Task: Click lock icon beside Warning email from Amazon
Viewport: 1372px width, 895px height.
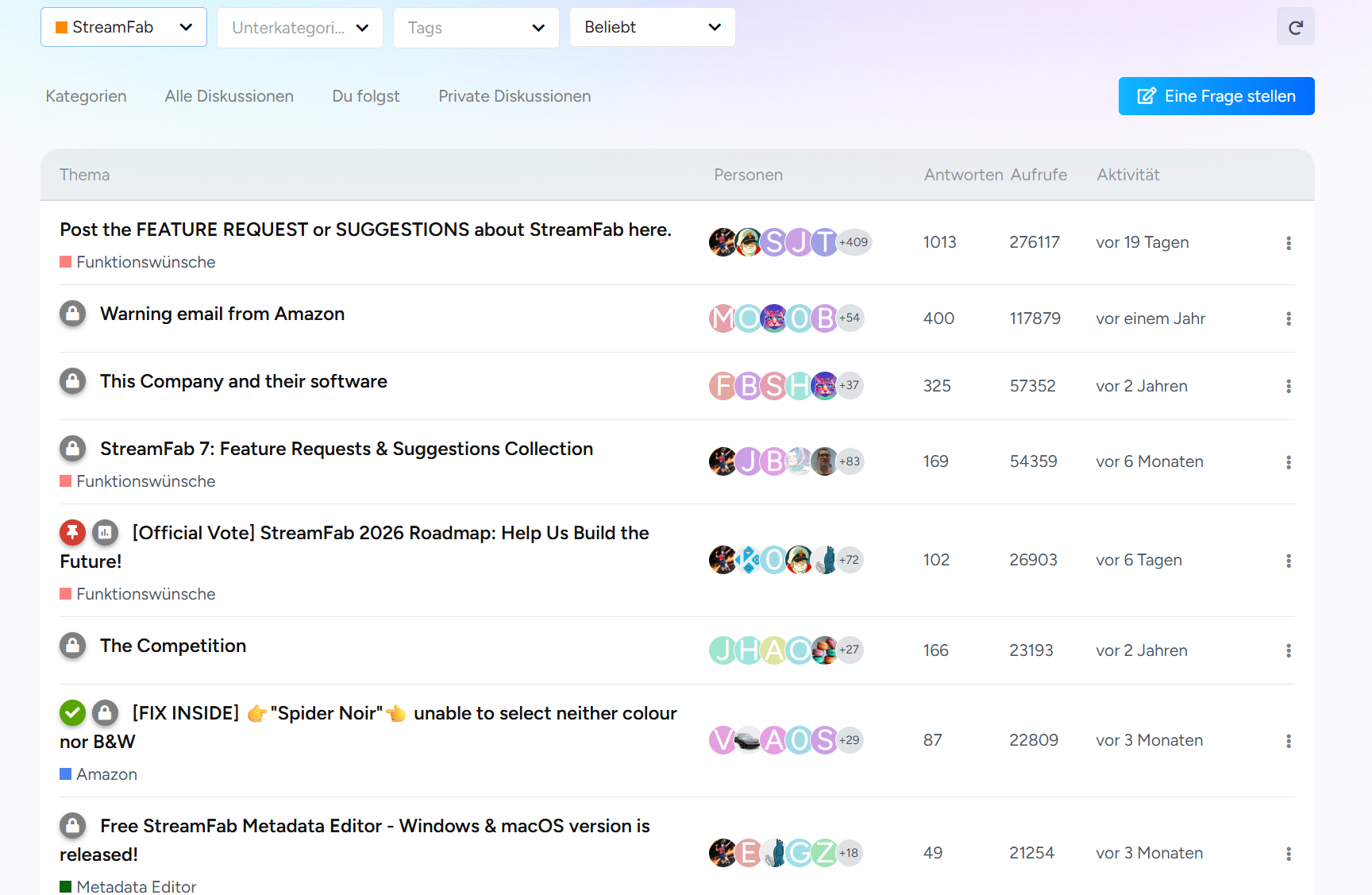Action: (x=72, y=314)
